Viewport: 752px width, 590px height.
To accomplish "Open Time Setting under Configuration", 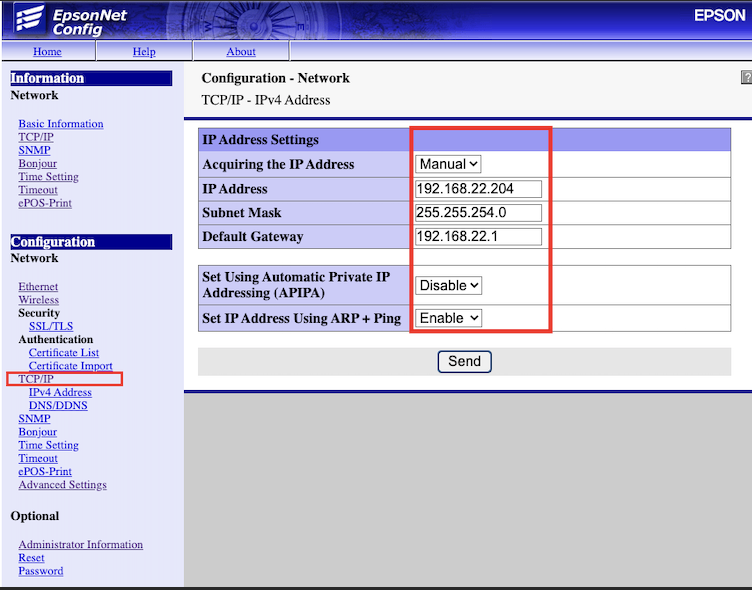I will [48, 445].
